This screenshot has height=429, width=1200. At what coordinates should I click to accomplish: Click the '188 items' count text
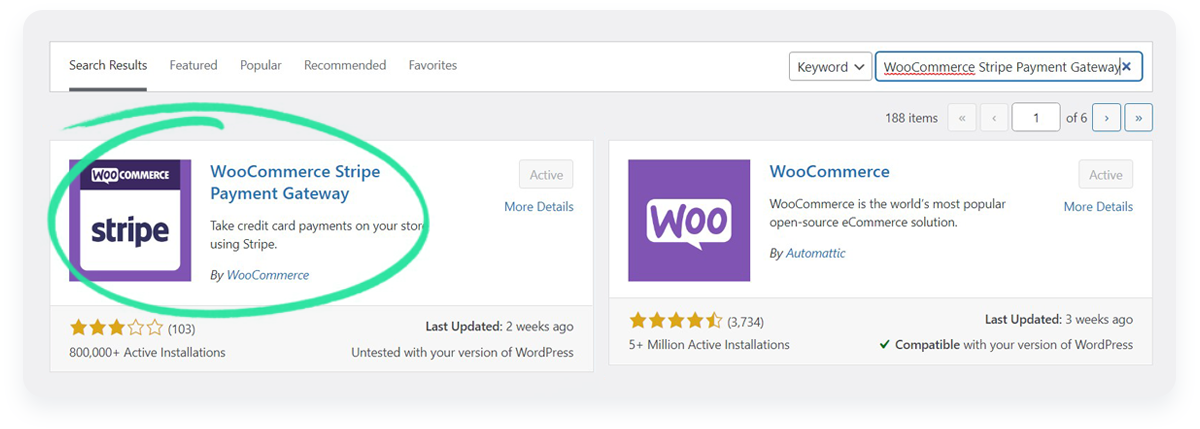tap(911, 118)
